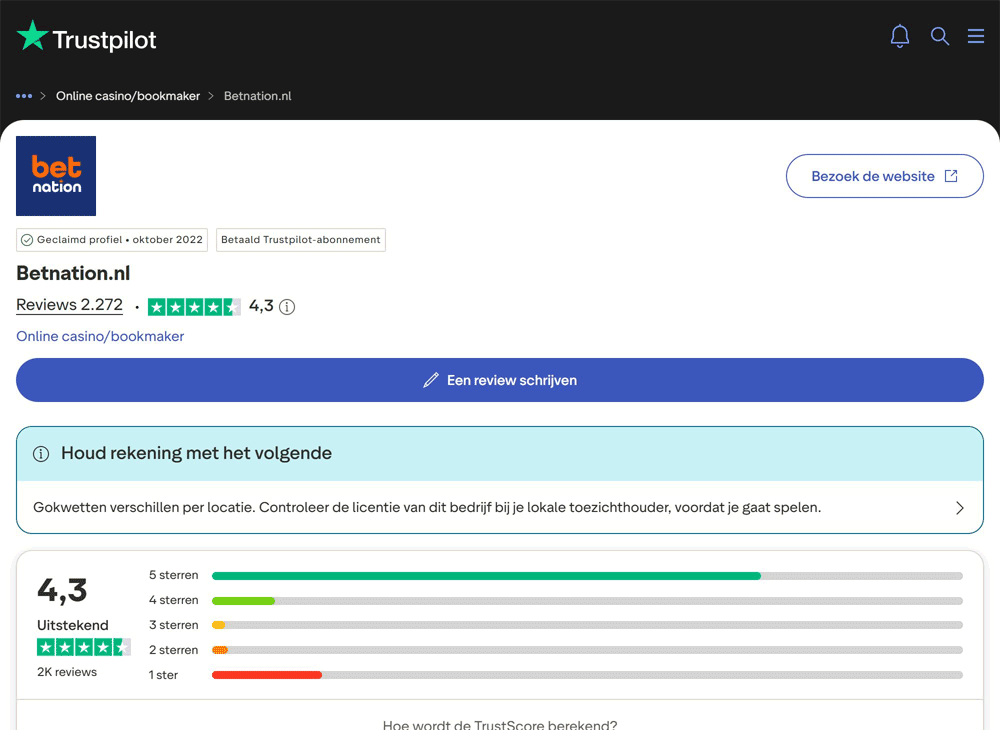Open the Reviews 2.272 link
Viewport: 1000px width, 730px height.
point(70,305)
